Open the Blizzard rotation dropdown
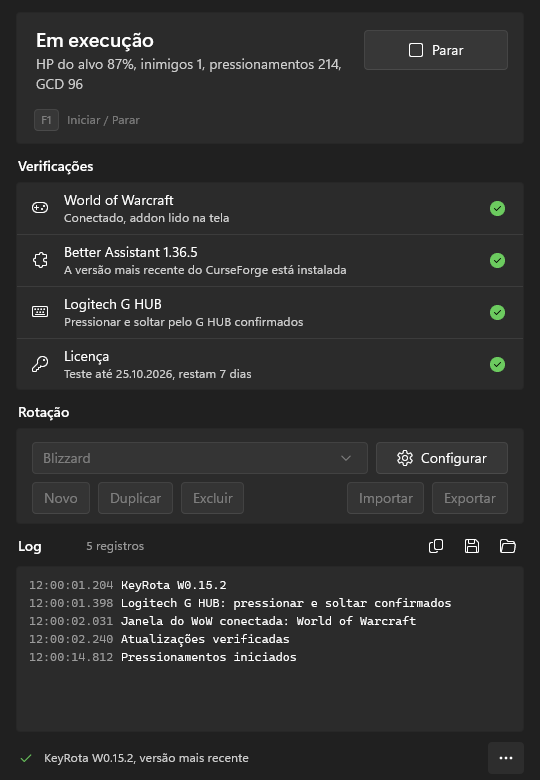This screenshot has height=780, width=540. click(200, 458)
